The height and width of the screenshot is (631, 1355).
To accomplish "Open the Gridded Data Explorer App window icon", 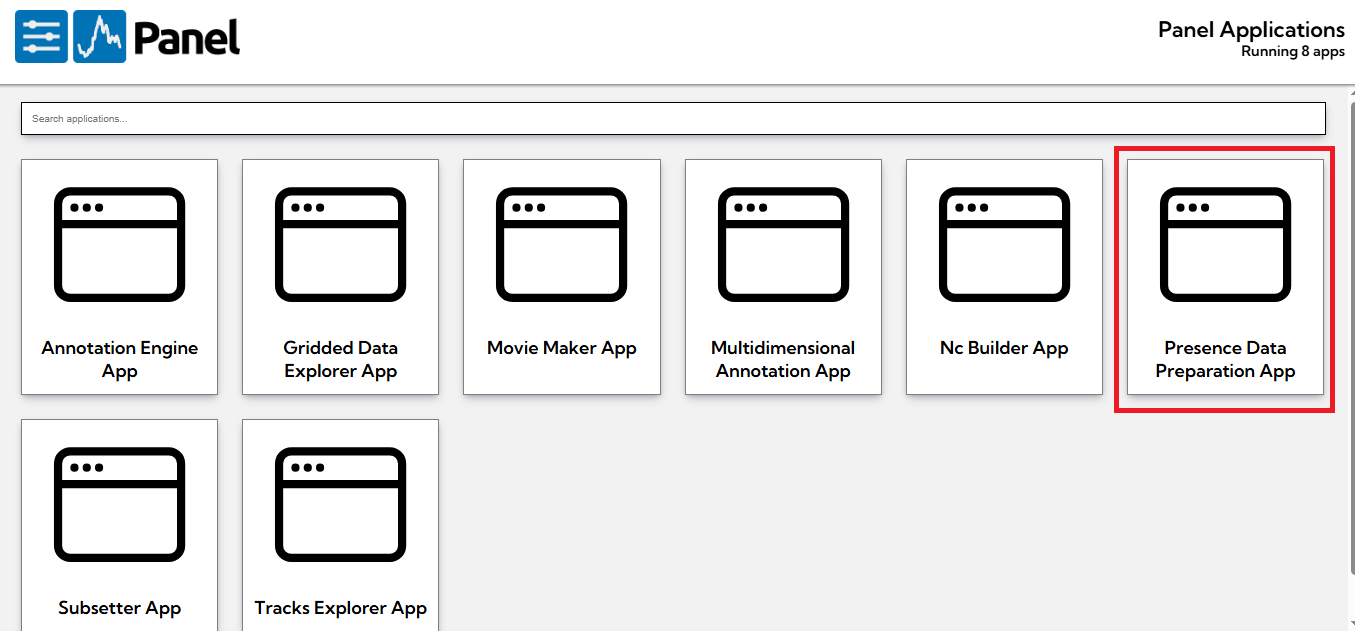I will coord(340,243).
